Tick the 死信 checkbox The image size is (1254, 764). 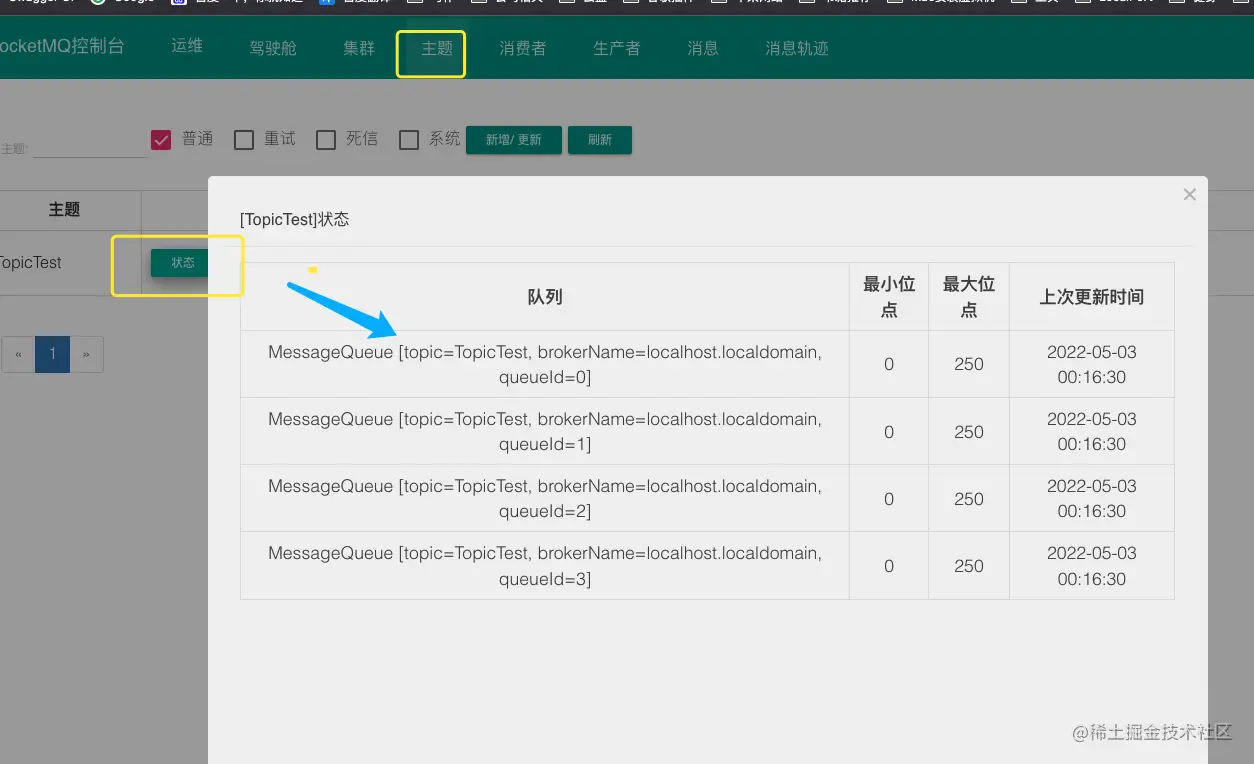pos(326,140)
